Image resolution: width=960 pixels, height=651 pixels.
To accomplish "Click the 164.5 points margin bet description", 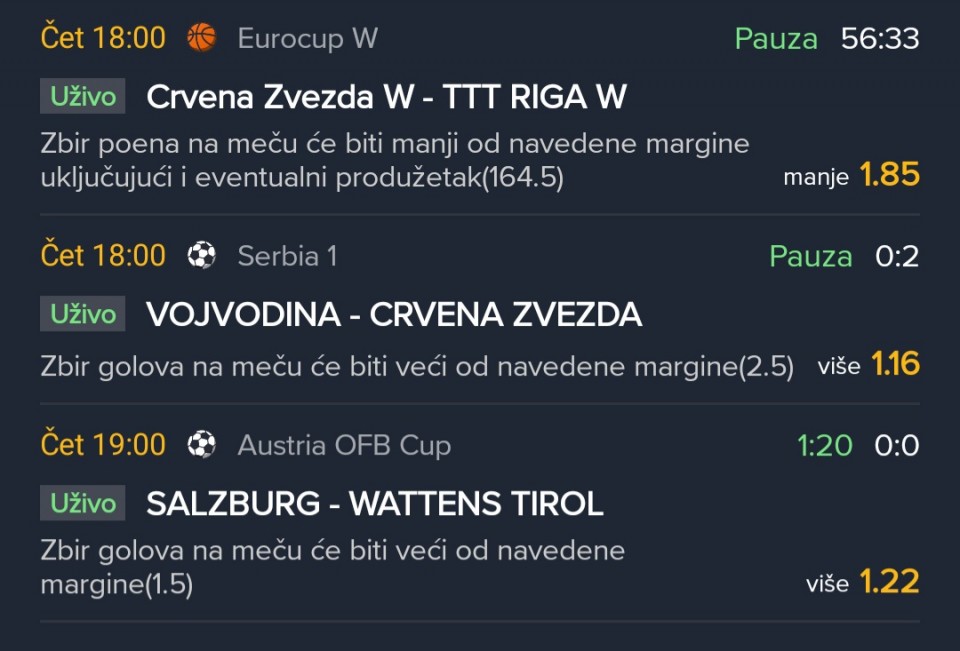I will click(x=395, y=160).
